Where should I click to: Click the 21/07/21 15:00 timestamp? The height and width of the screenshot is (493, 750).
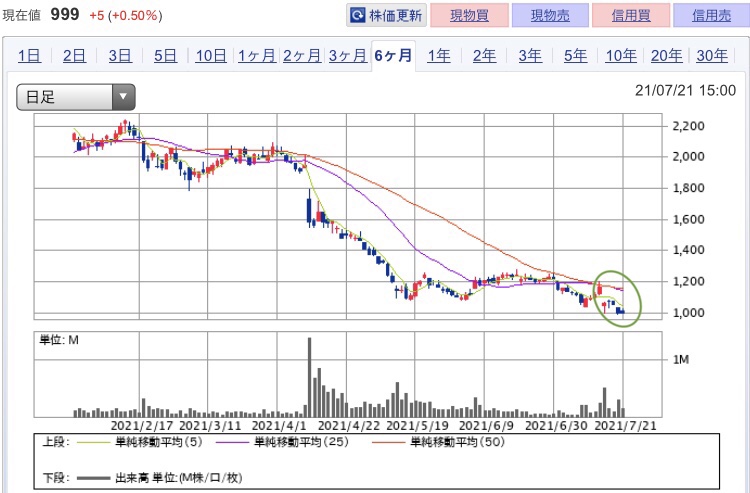click(685, 90)
